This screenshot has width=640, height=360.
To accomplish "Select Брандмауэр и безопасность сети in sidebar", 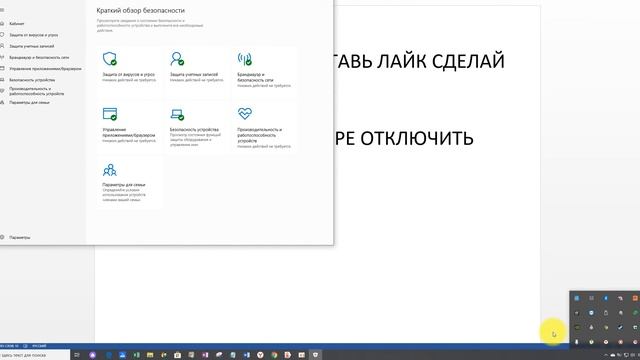I will click(x=39, y=58).
